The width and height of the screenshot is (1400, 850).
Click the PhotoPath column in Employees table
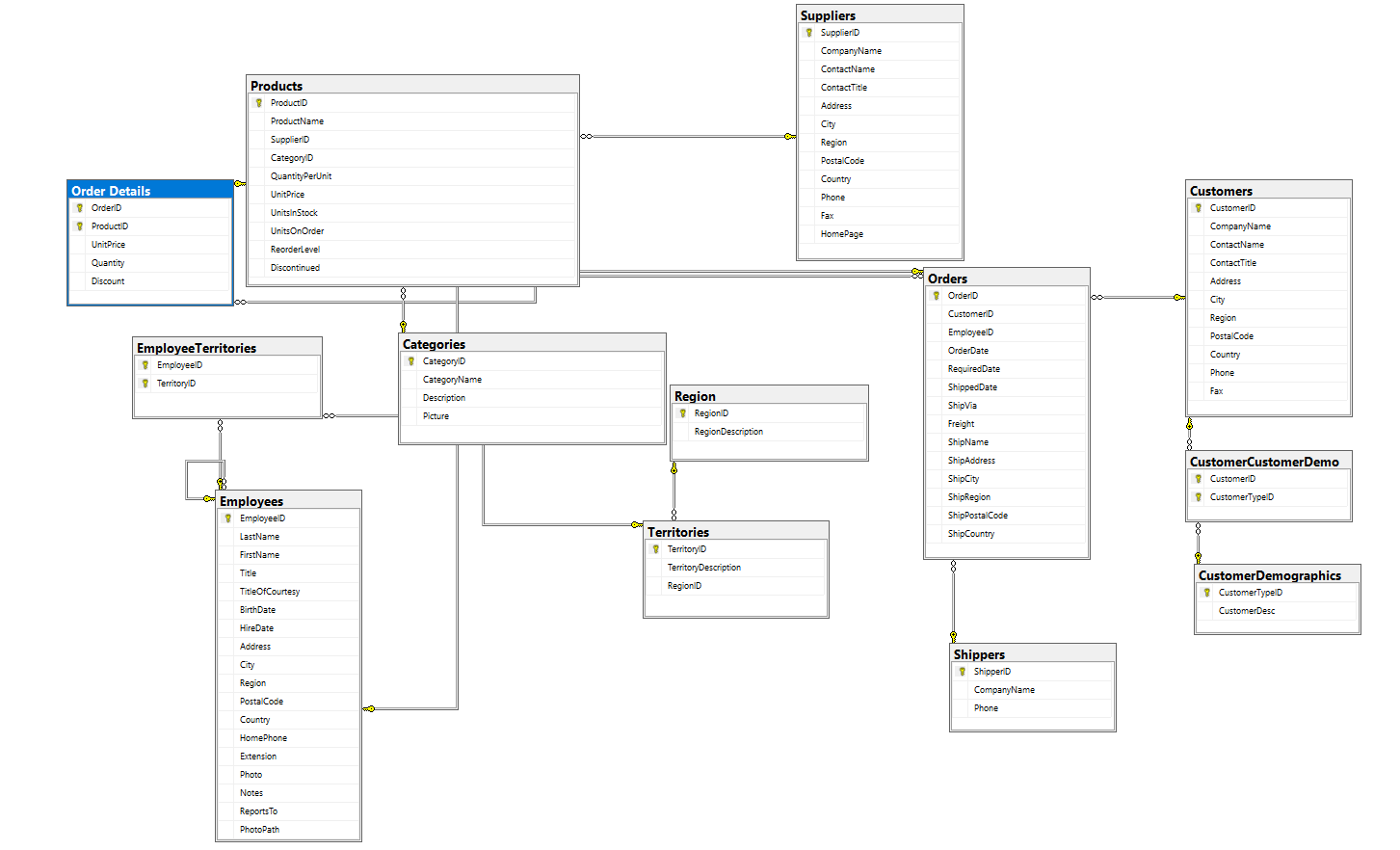[259, 830]
